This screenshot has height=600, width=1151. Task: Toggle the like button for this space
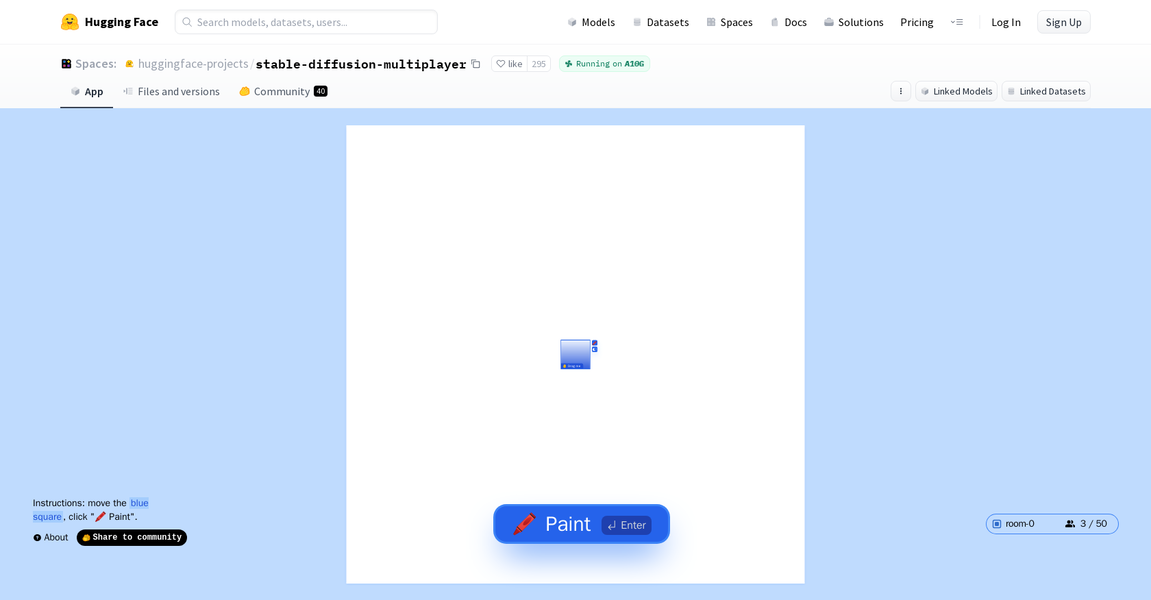(x=508, y=63)
